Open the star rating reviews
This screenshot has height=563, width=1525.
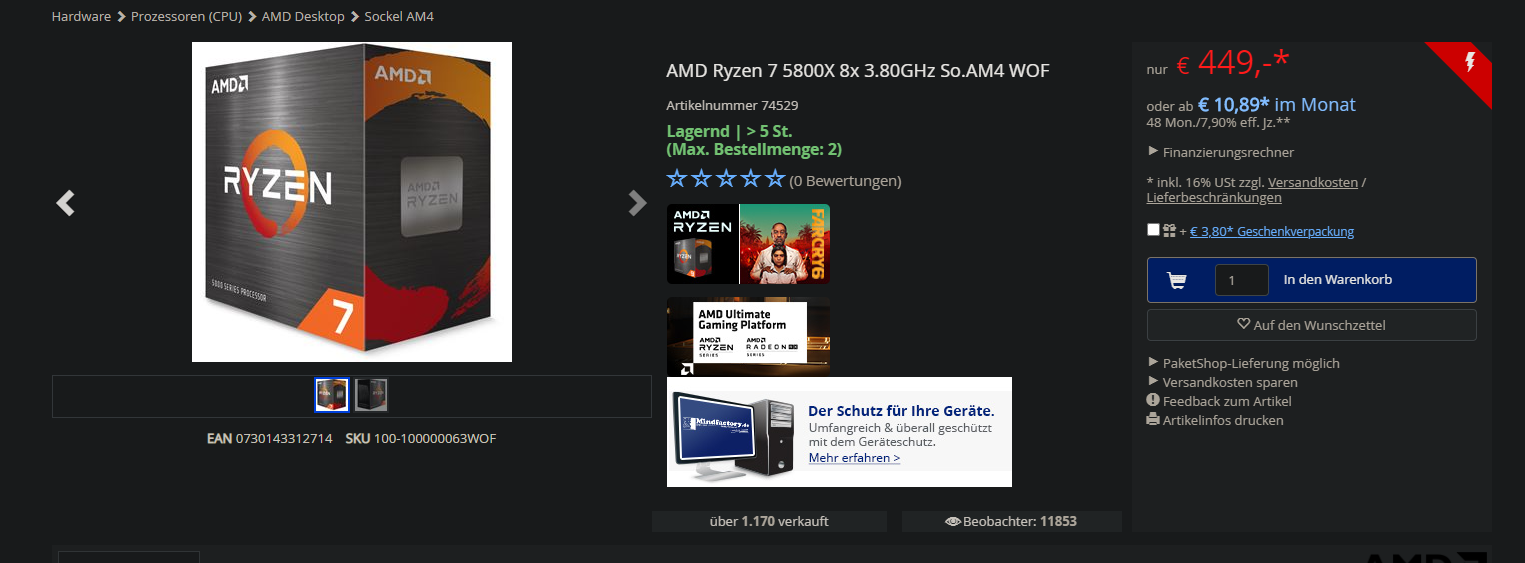(x=726, y=180)
